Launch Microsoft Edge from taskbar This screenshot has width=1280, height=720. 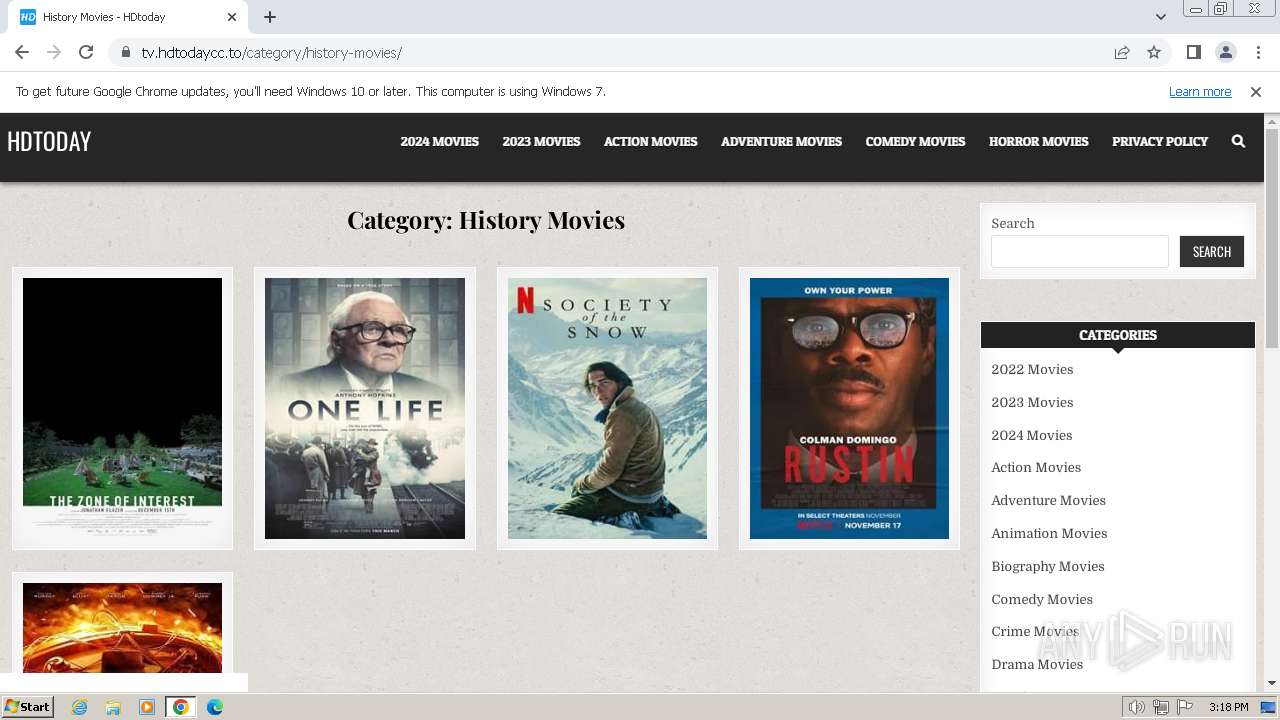215,707
